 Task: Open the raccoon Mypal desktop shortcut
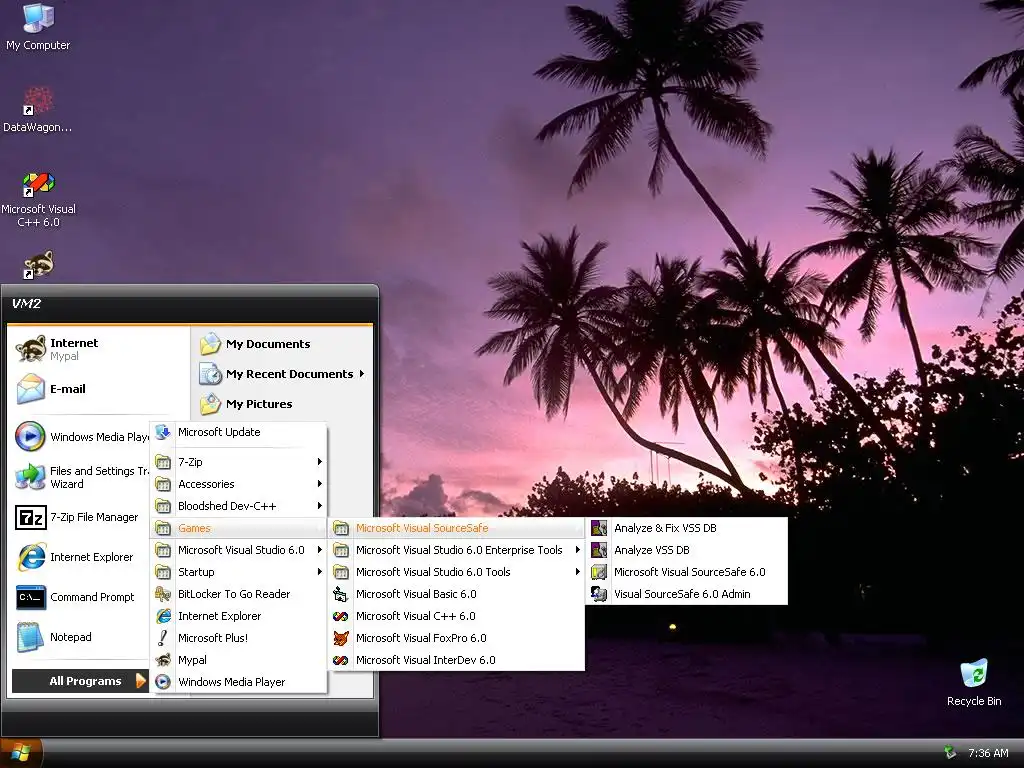pos(38,264)
